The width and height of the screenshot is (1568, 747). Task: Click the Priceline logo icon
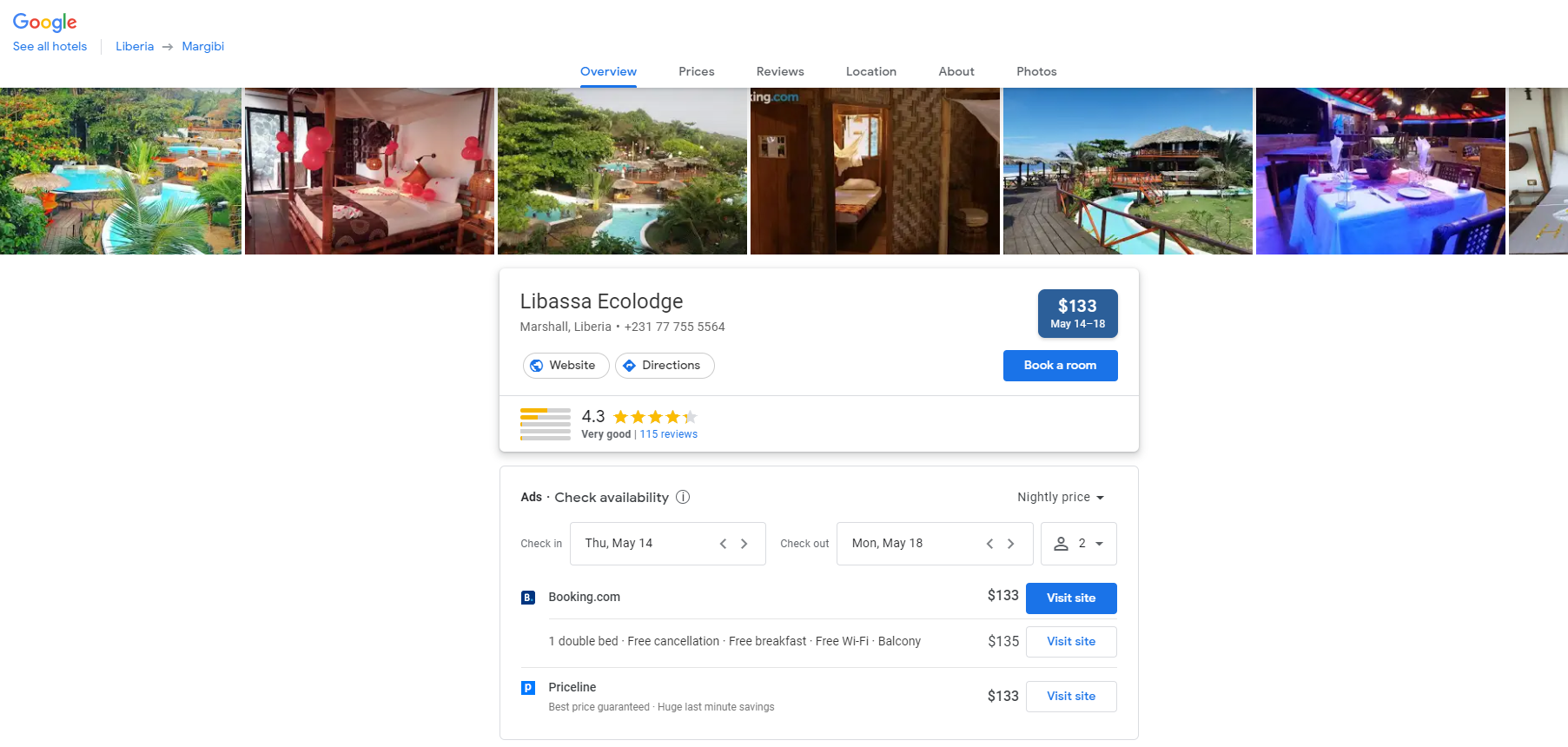point(528,688)
